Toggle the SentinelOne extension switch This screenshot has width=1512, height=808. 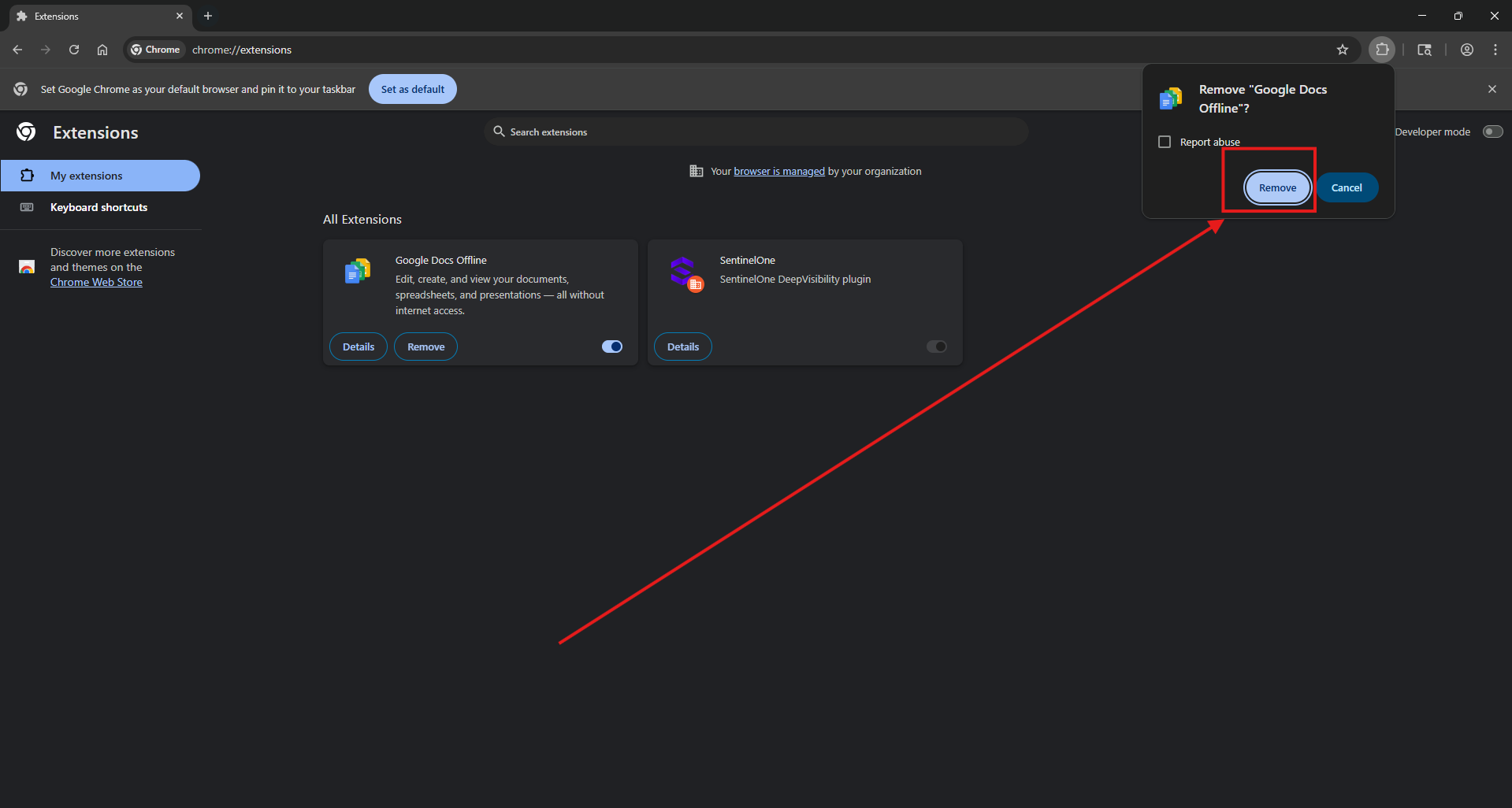(x=937, y=347)
